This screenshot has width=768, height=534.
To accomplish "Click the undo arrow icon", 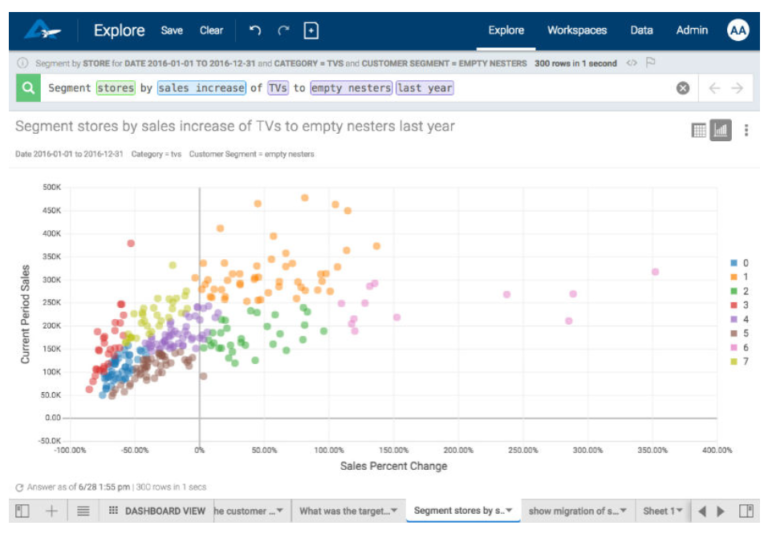I will point(256,31).
